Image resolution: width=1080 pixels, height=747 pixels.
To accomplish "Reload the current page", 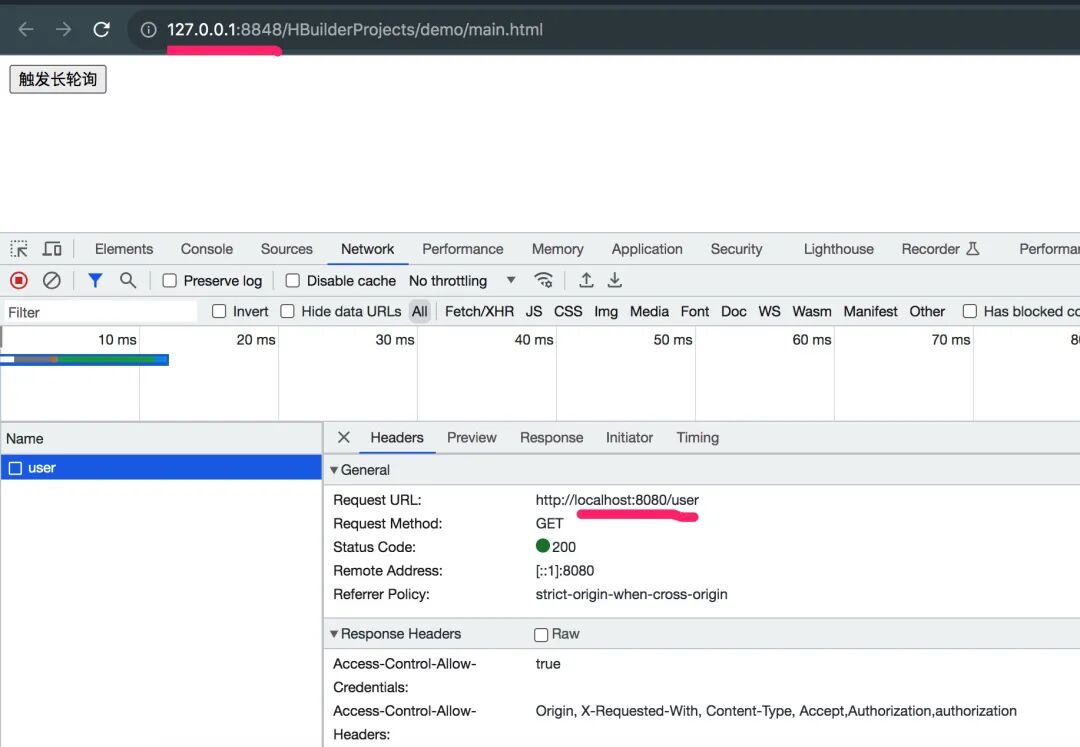I will (x=101, y=30).
